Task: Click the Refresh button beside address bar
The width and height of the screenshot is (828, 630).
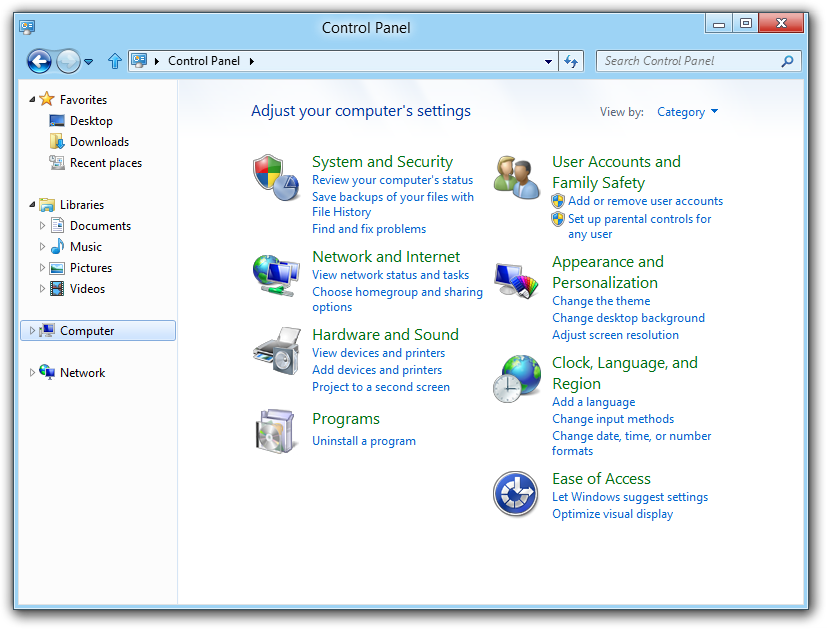Action: (x=571, y=61)
